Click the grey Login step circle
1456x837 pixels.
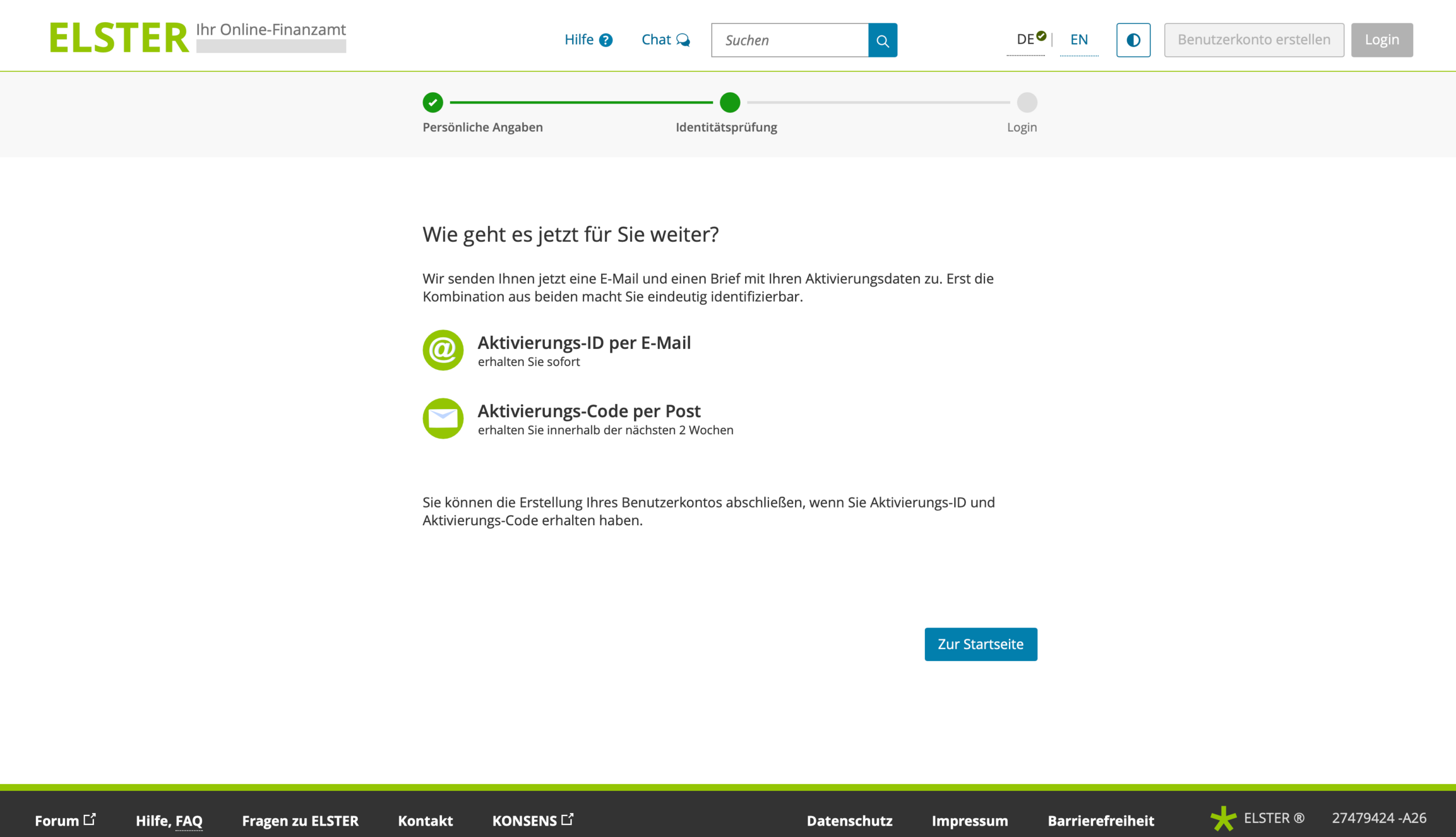point(1027,103)
